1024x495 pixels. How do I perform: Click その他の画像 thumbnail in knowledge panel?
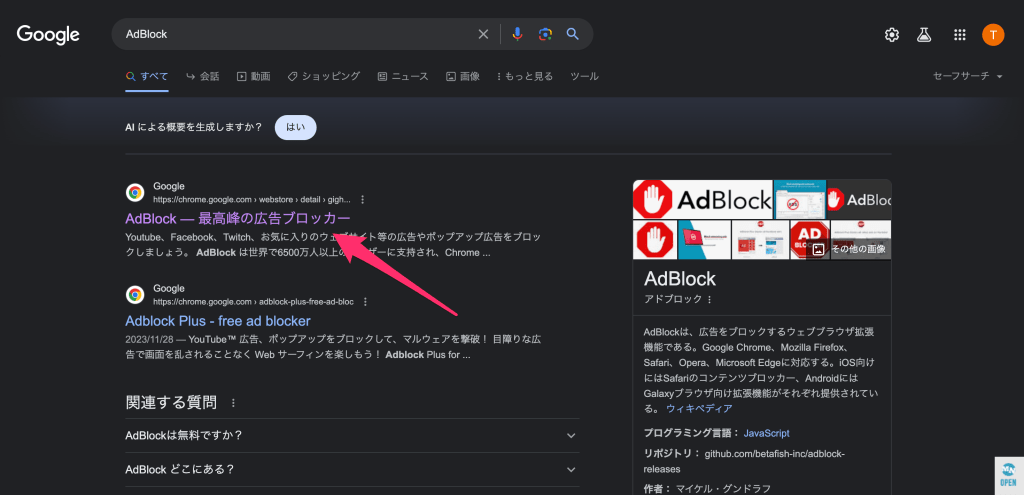click(850, 248)
